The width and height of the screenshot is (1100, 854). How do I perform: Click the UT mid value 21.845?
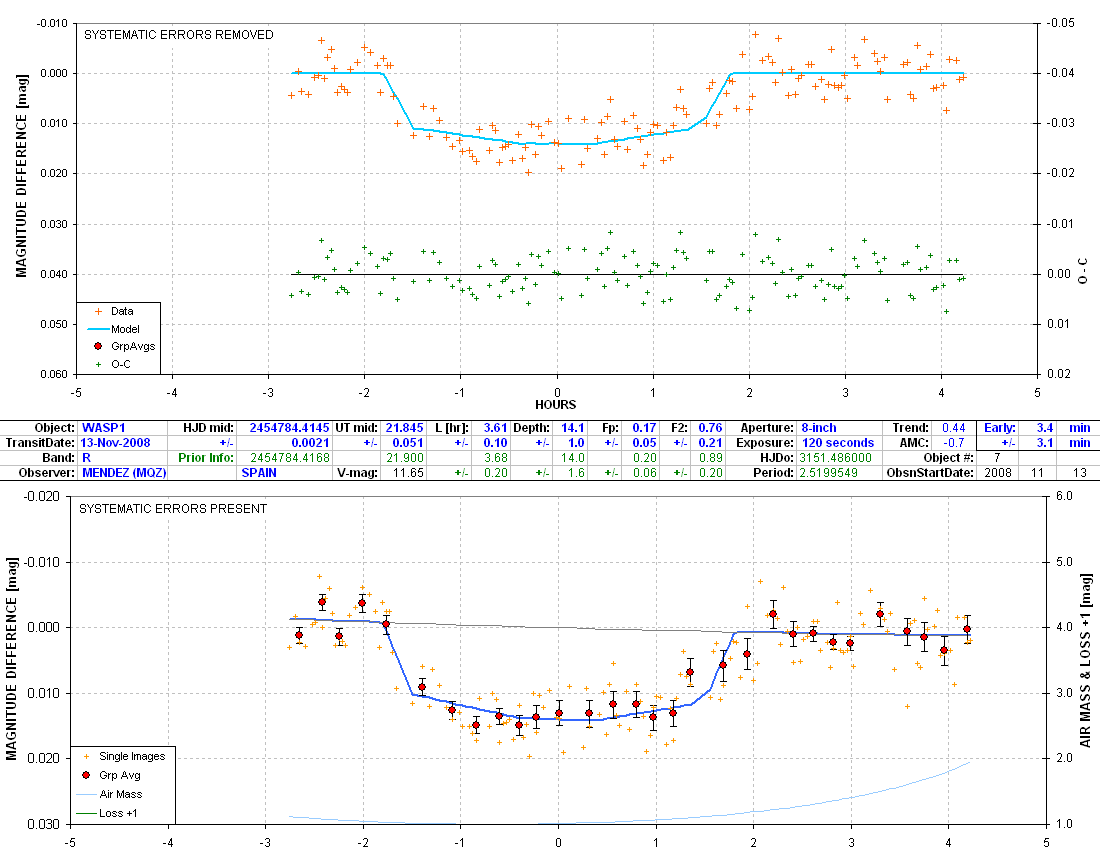click(404, 428)
